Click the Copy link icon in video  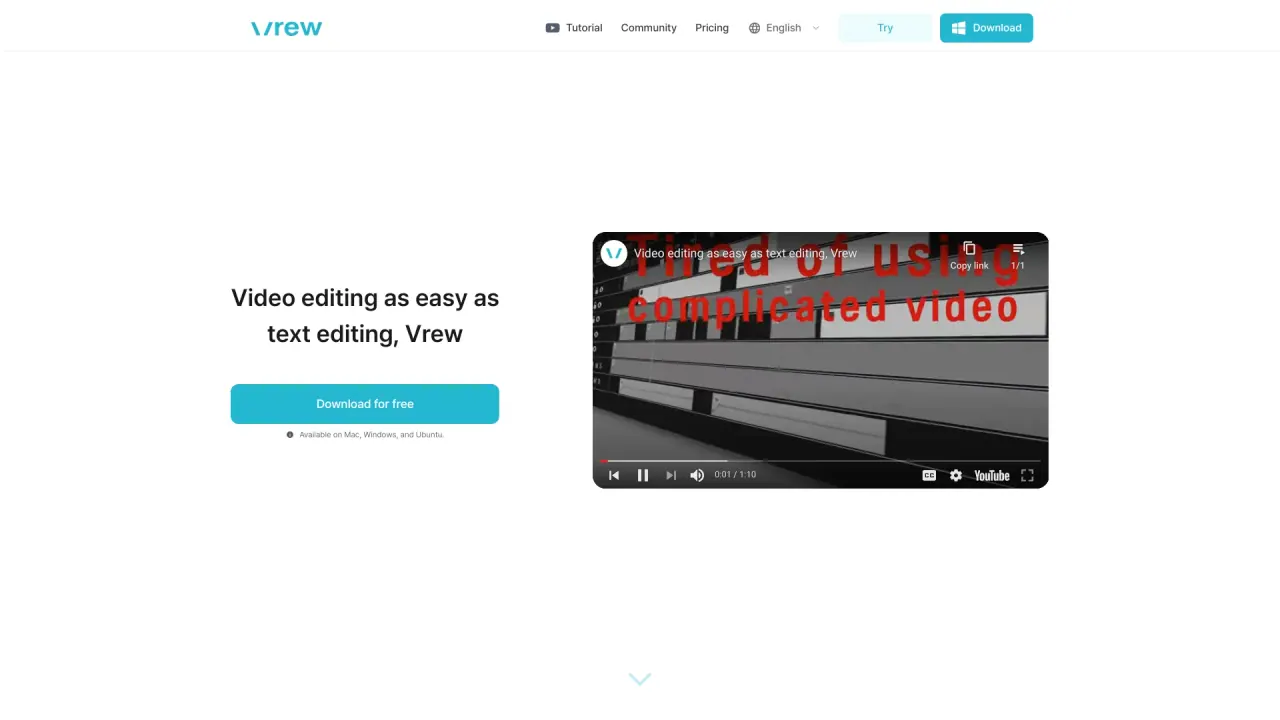point(969,255)
